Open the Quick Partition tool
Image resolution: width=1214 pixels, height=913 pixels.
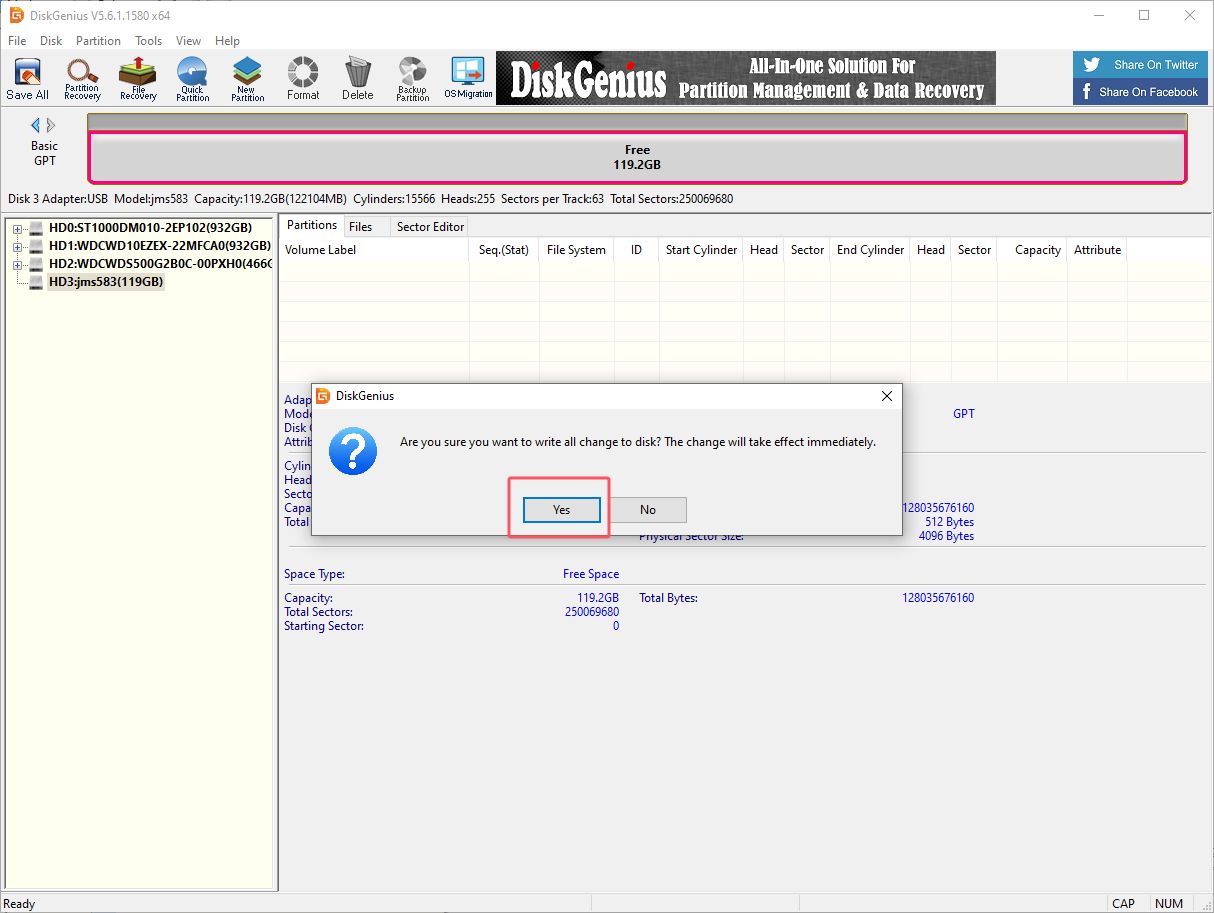[x=192, y=79]
